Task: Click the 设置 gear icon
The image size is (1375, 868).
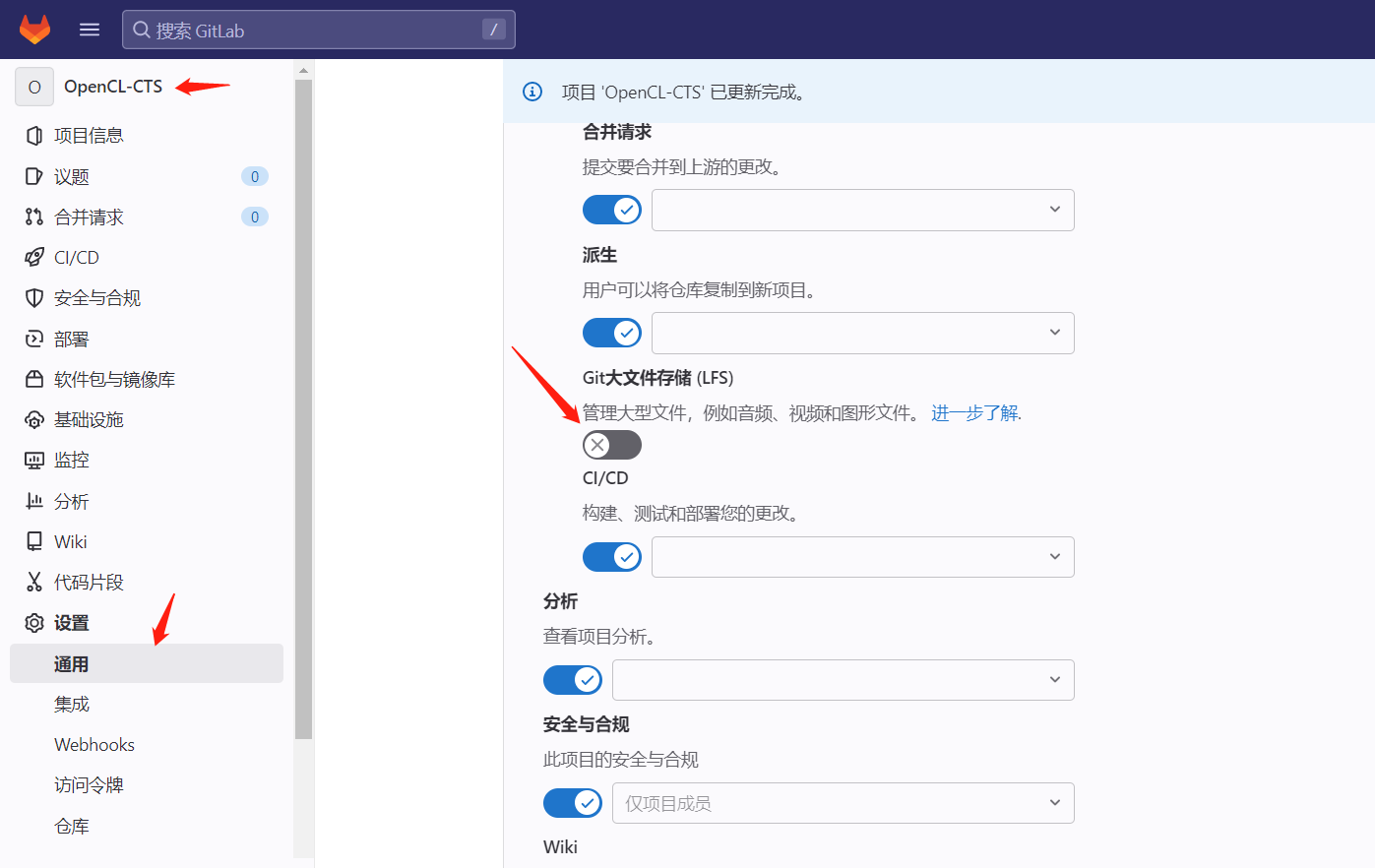Action: pos(34,623)
